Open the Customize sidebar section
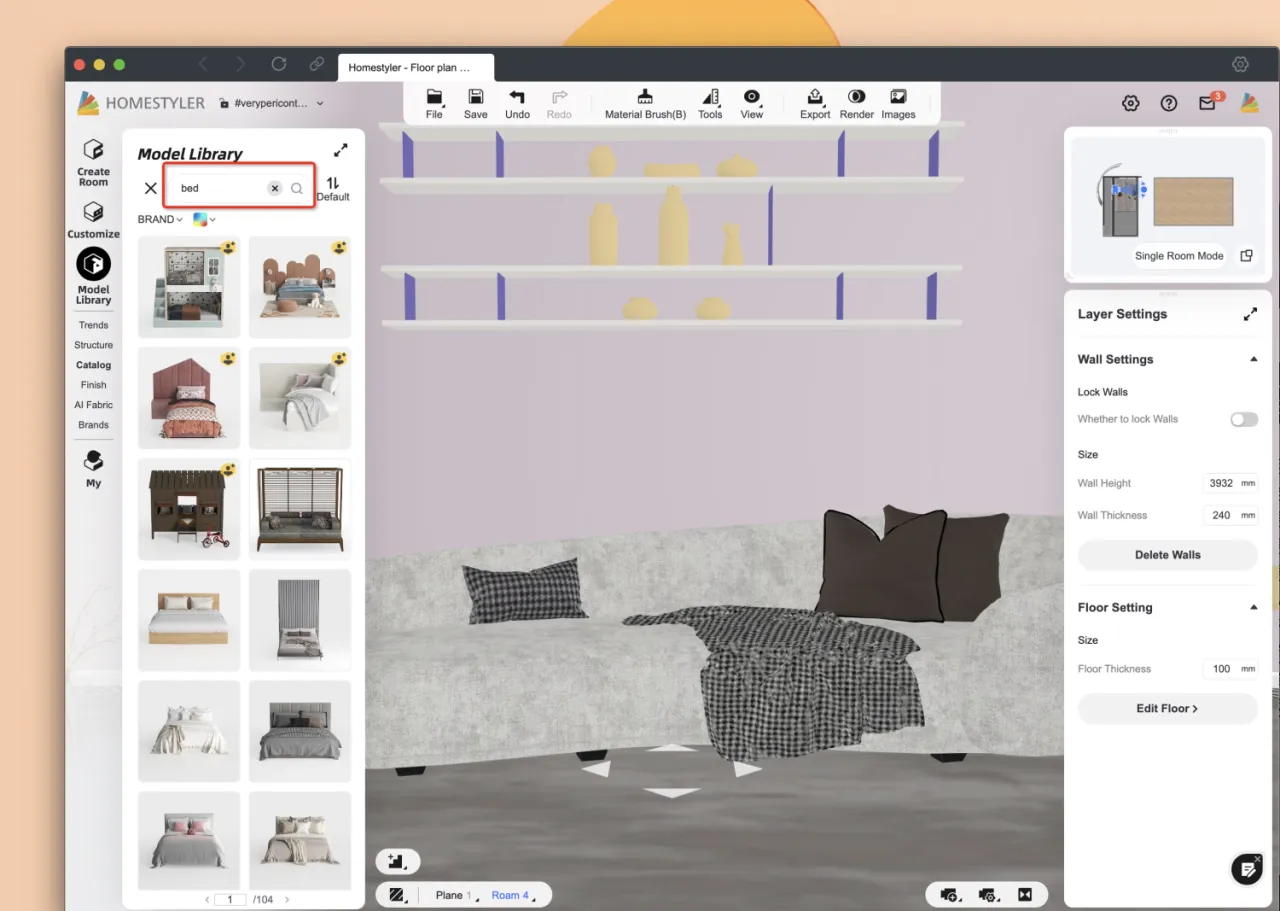The image size is (1280, 911). click(x=93, y=219)
